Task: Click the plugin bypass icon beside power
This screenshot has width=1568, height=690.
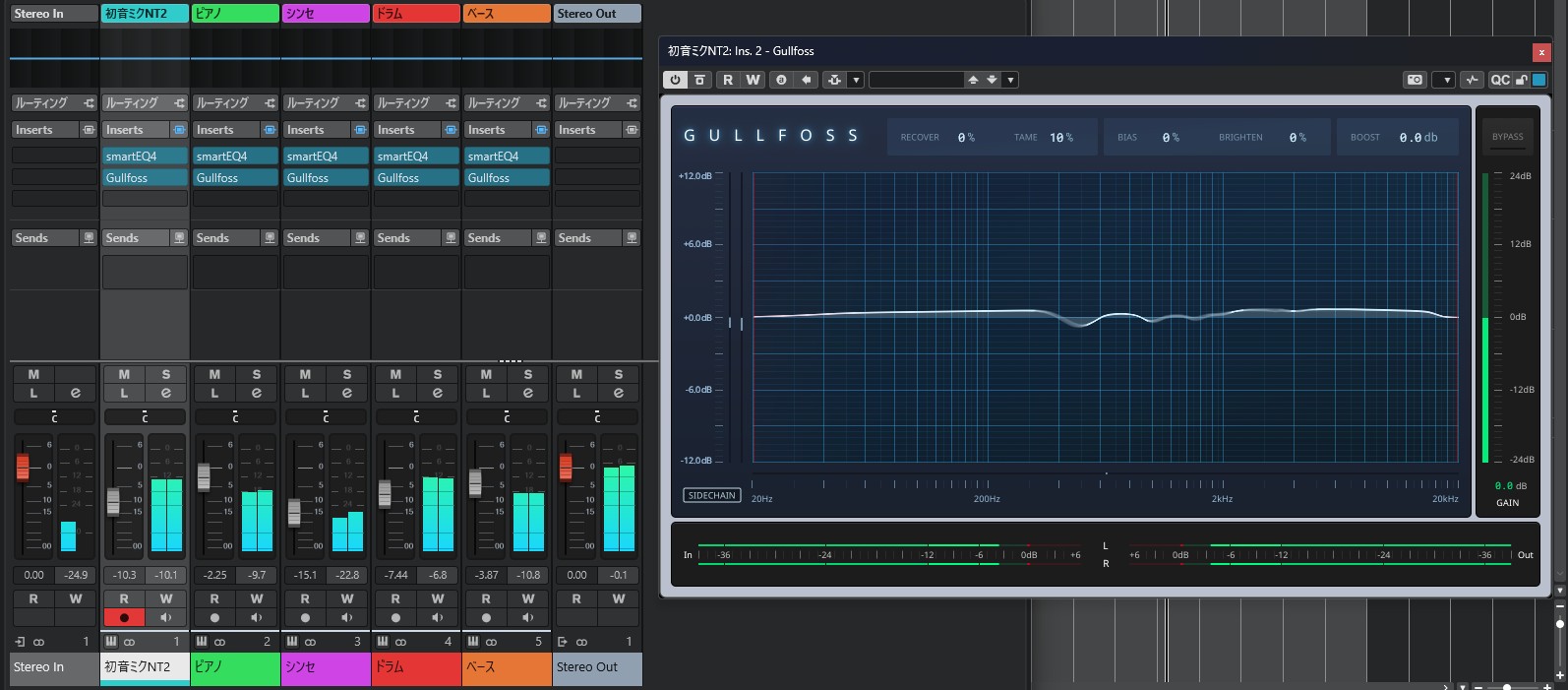Action: tap(699, 80)
